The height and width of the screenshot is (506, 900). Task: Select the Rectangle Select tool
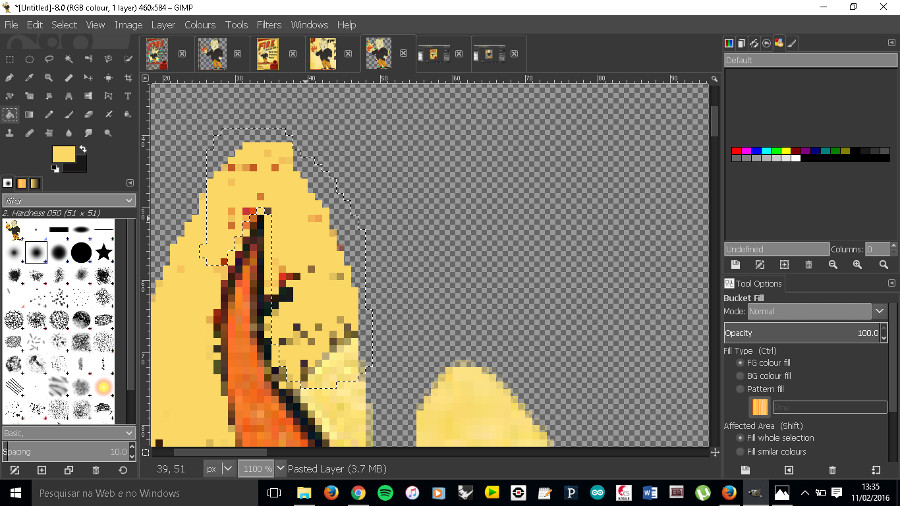pos(10,59)
